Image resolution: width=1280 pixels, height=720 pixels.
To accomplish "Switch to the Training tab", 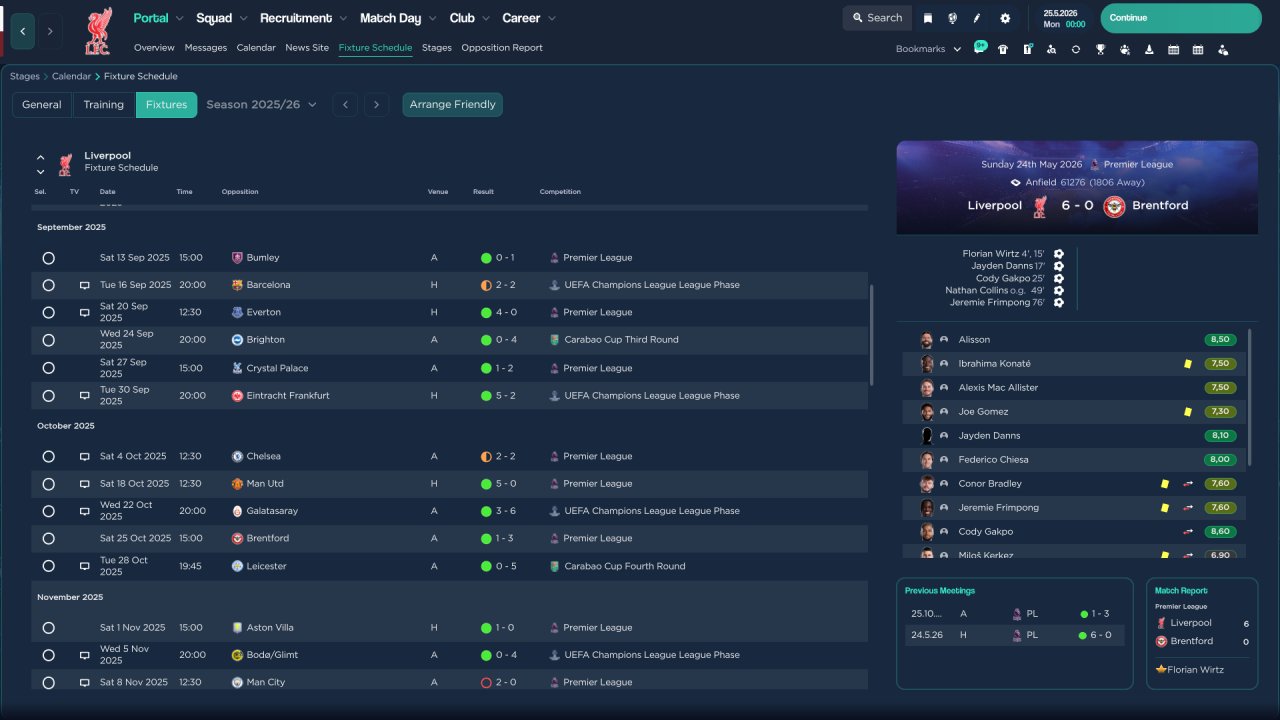I will [103, 104].
